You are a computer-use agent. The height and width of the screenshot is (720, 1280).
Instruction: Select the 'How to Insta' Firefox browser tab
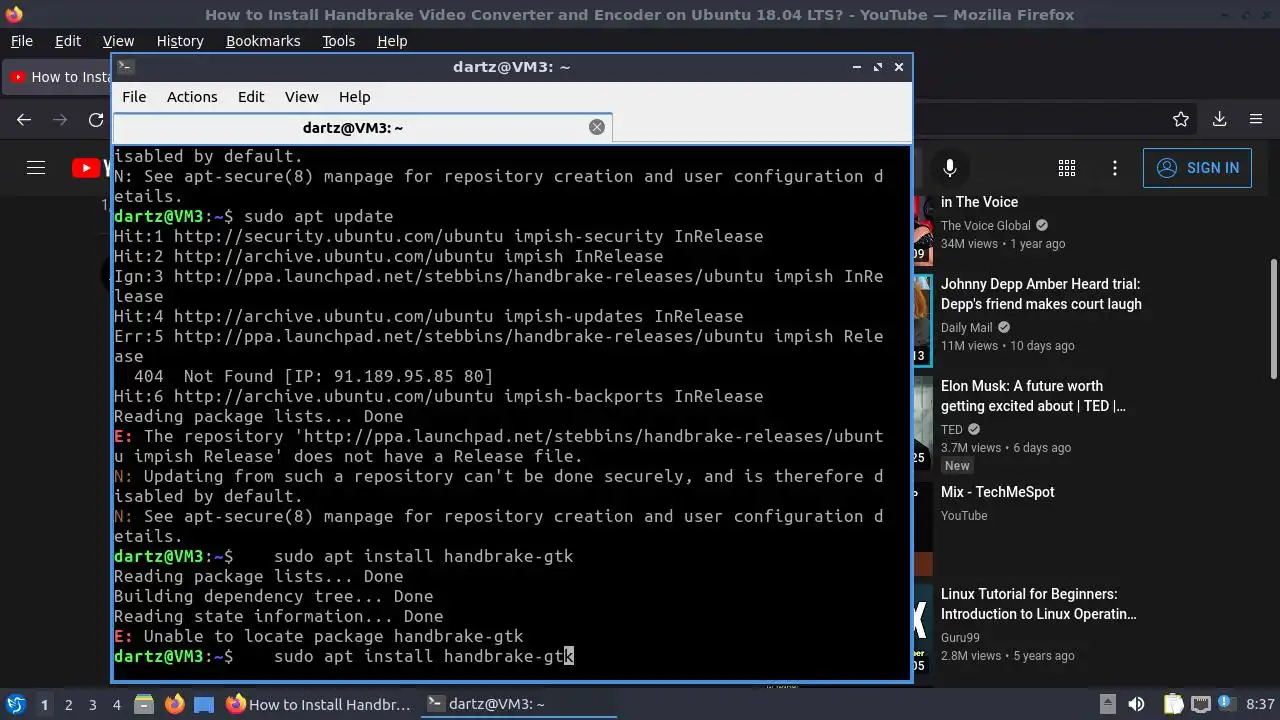58,77
